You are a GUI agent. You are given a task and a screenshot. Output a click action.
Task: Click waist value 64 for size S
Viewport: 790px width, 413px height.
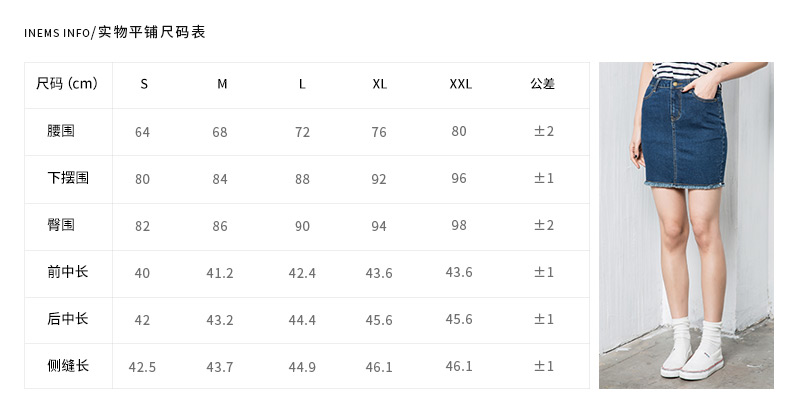[x=142, y=132]
